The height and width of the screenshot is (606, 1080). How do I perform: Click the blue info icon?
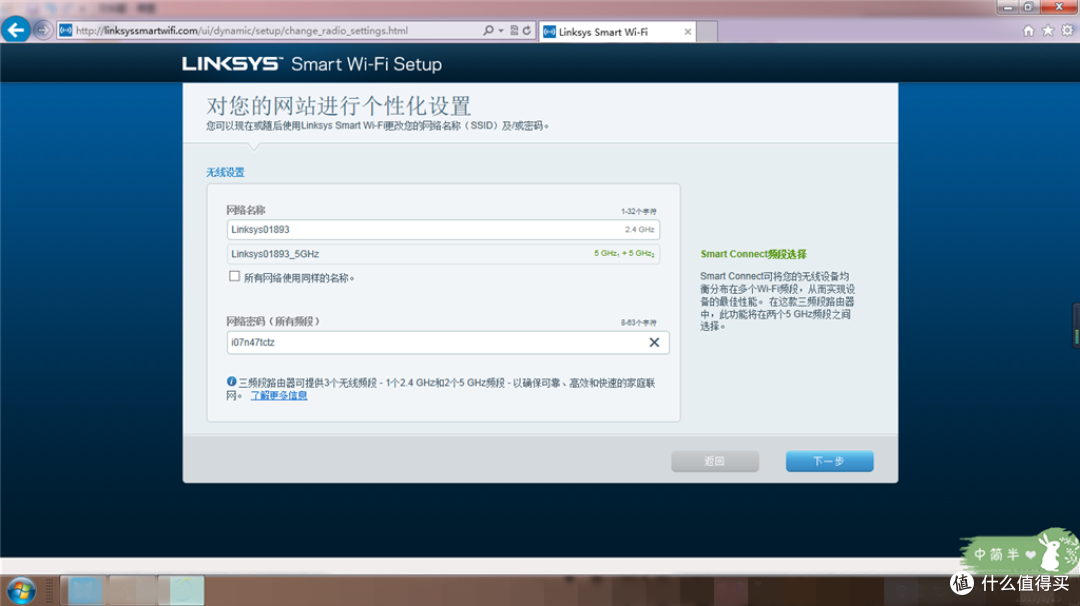[231, 382]
